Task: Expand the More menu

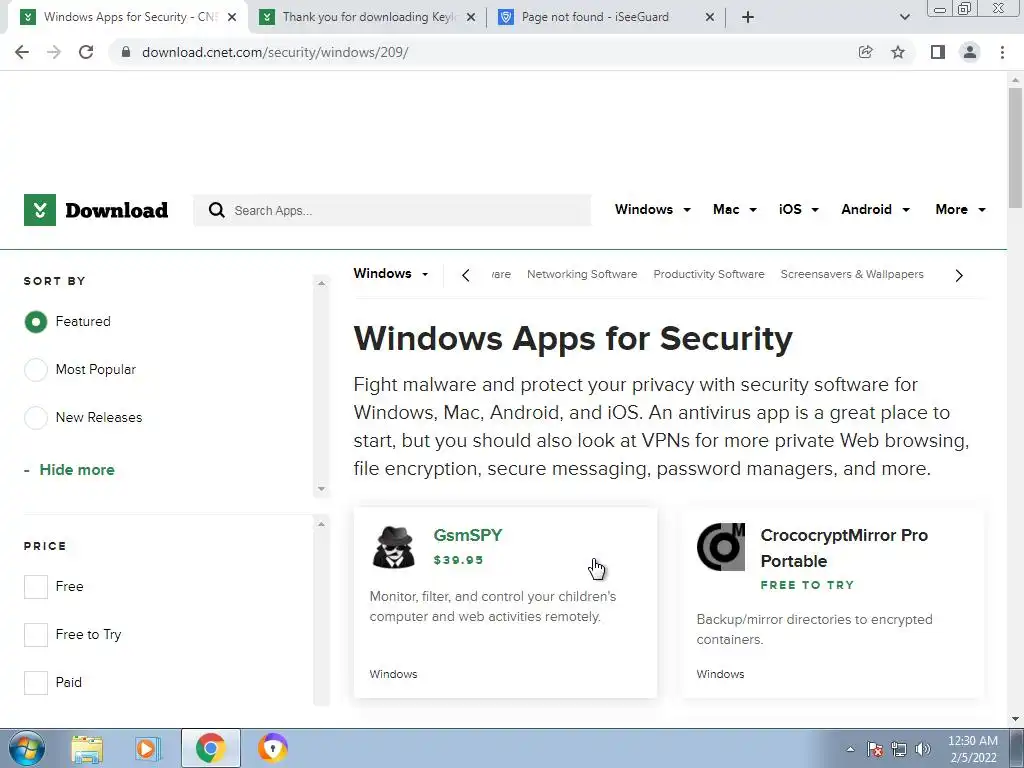Action: [x=960, y=210]
